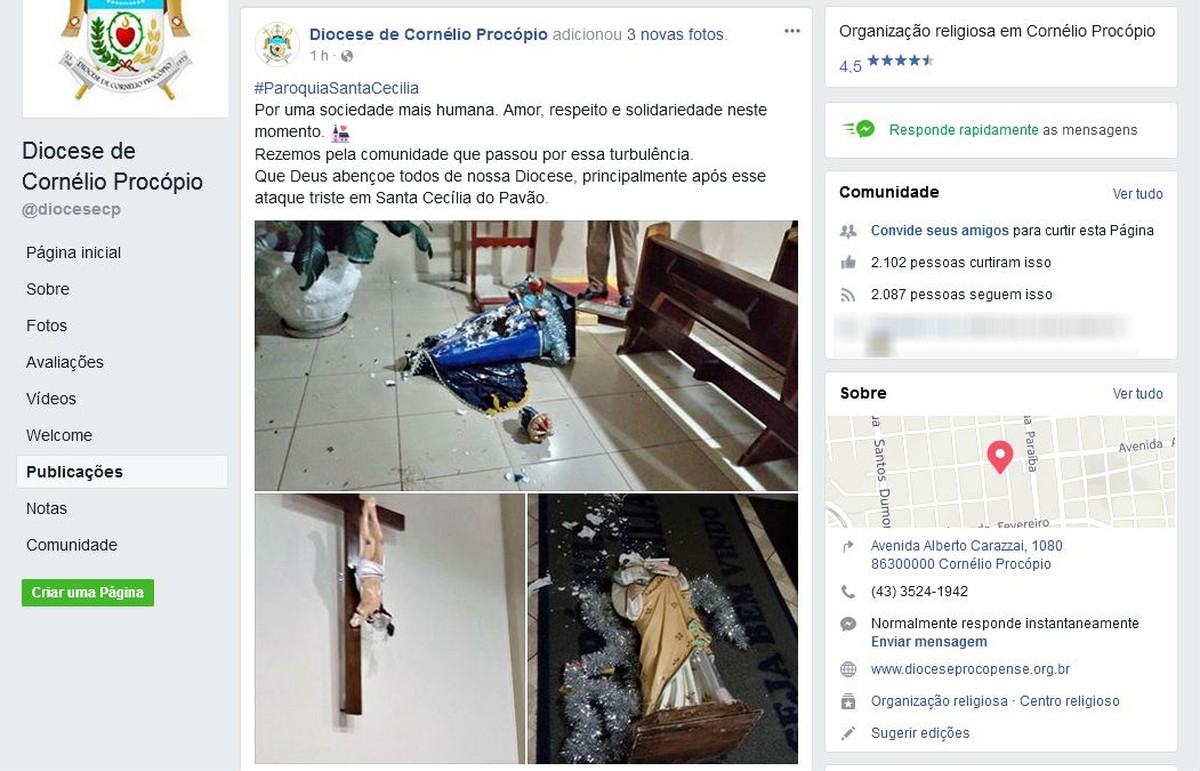Click the diocese avatar beside the post title
The image size is (1200, 771).
click(x=277, y=43)
